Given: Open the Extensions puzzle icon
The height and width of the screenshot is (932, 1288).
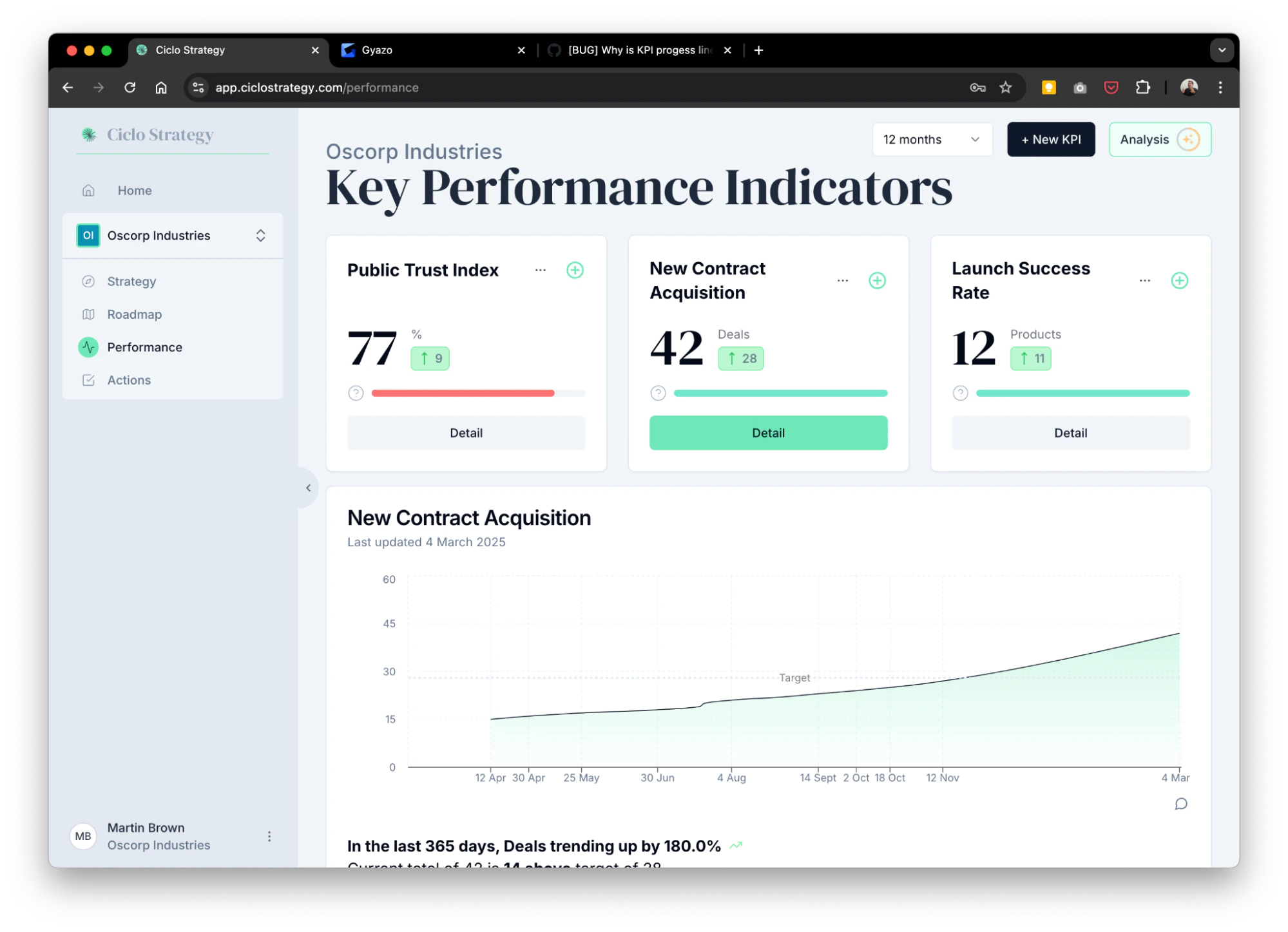Looking at the screenshot, I should pyautogui.click(x=1142, y=88).
